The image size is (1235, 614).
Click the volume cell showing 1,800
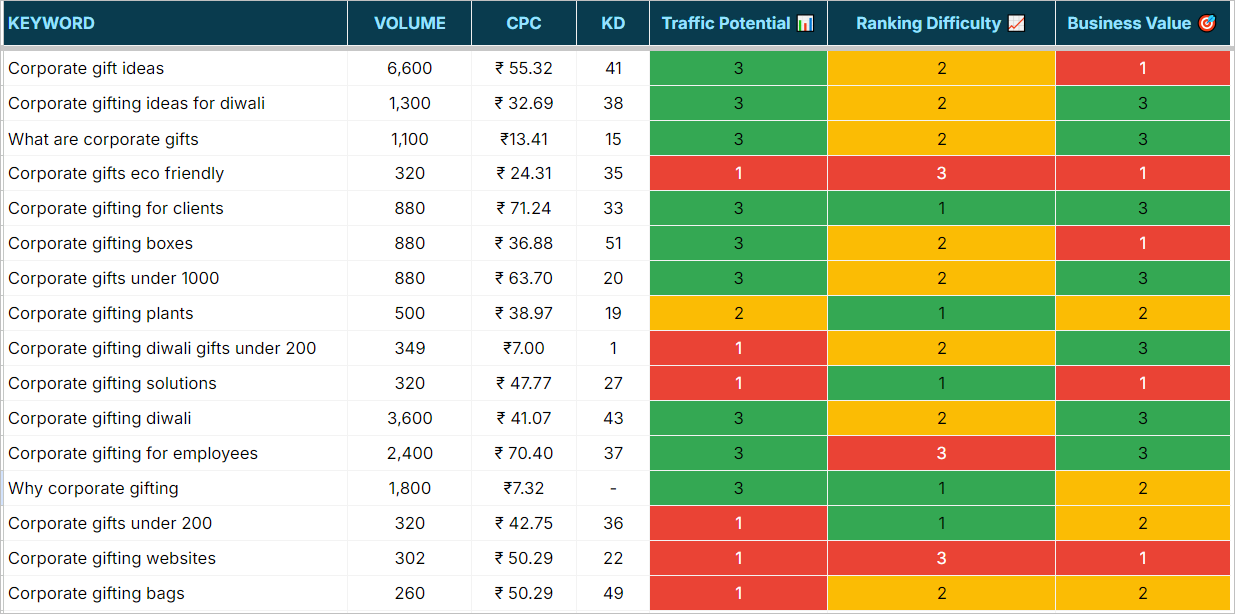coord(410,488)
